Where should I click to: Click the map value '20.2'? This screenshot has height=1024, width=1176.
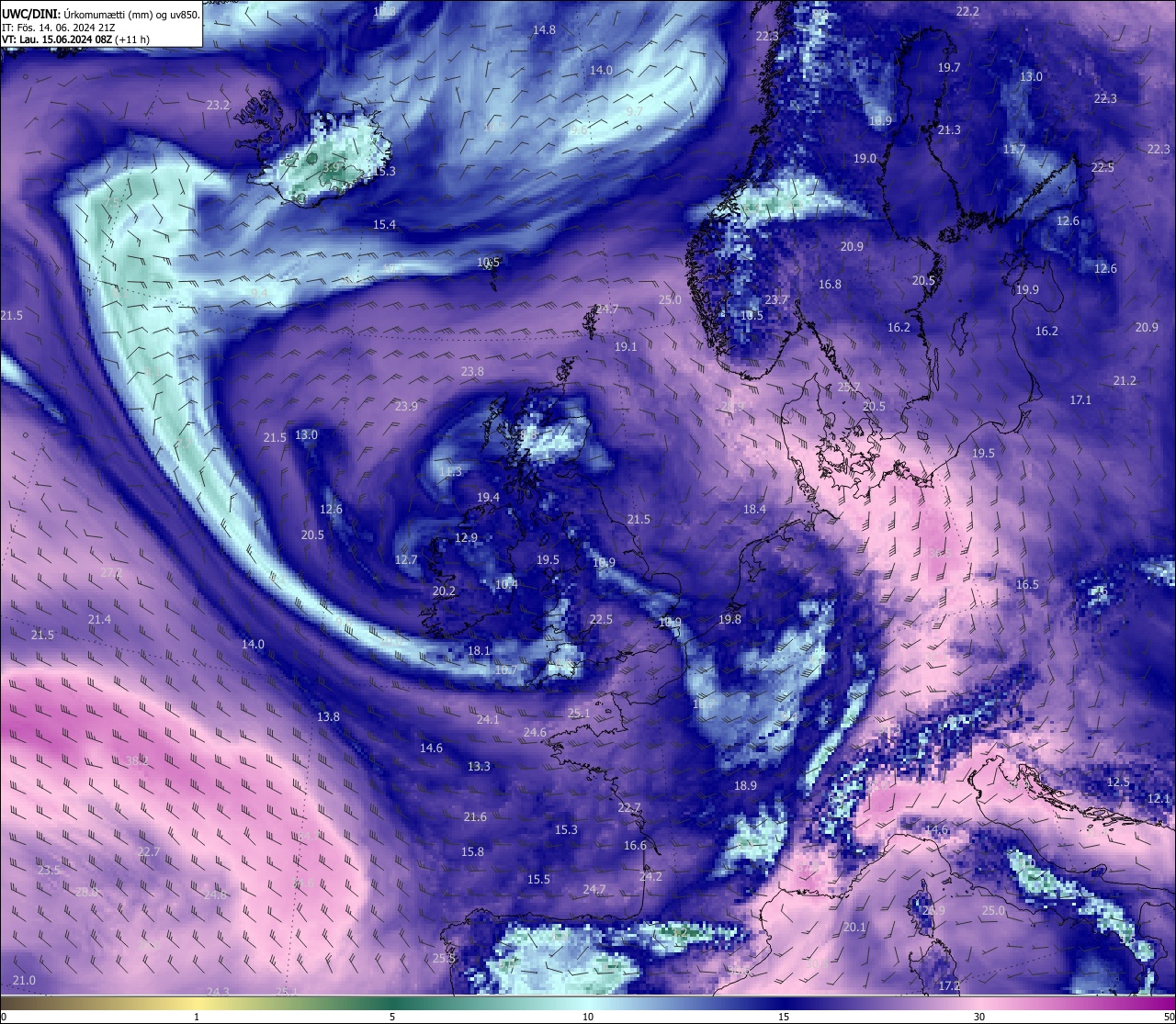[x=444, y=591]
